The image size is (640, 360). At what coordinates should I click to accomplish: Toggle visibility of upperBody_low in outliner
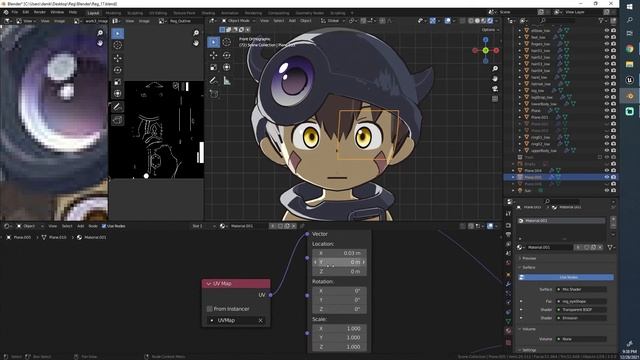(607, 150)
